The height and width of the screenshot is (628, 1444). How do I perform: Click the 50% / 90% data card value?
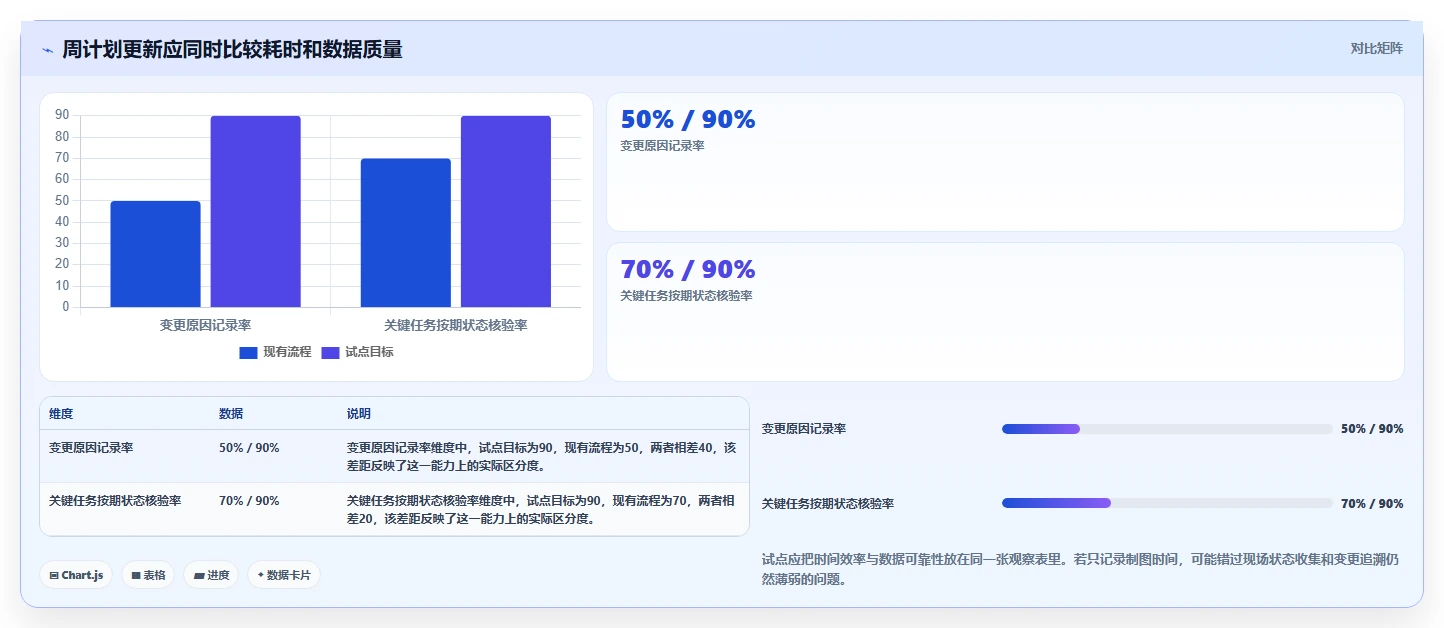point(688,120)
